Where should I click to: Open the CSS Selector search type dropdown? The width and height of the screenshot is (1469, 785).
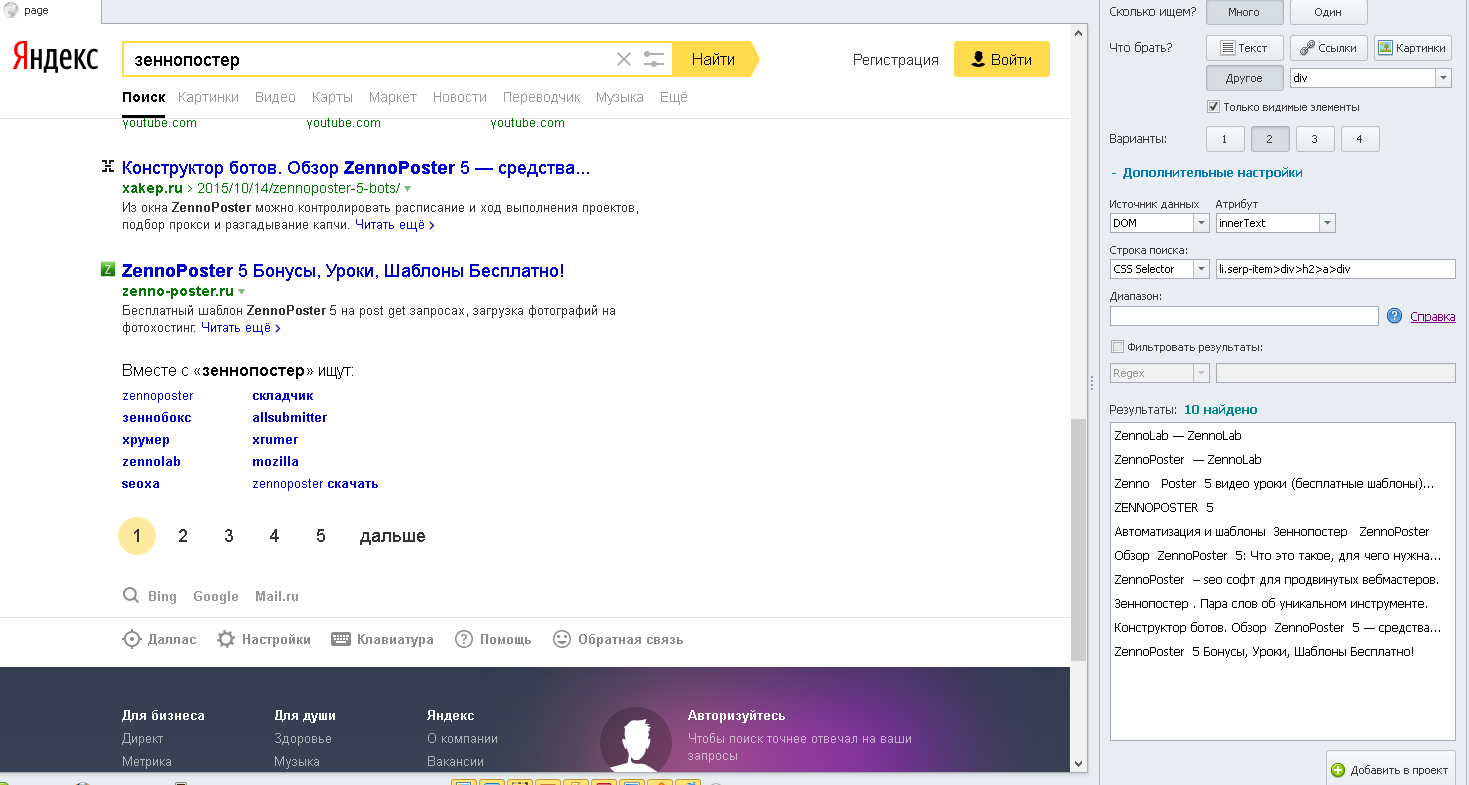click(x=1201, y=269)
